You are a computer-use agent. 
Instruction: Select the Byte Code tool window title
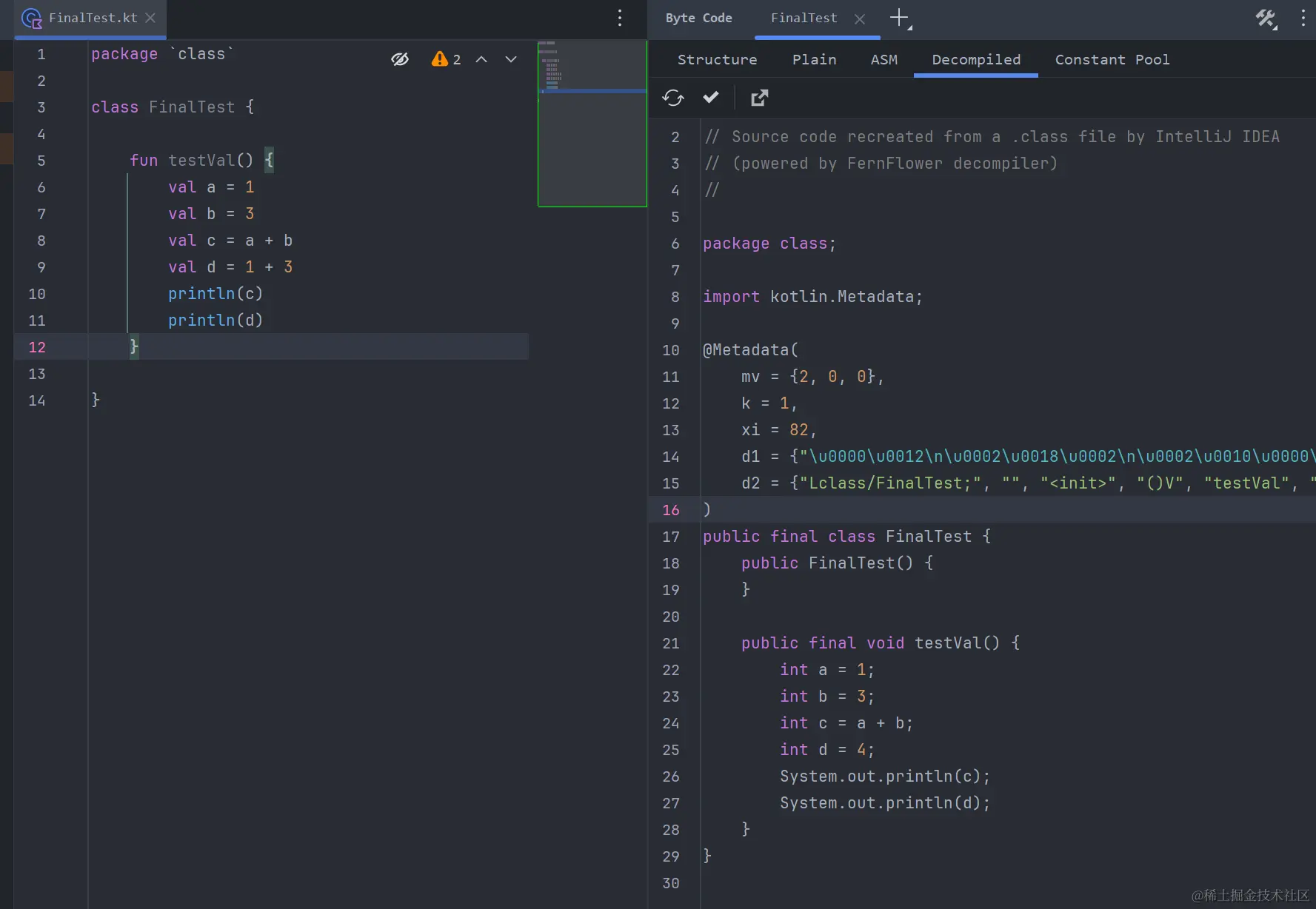(698, 18)
